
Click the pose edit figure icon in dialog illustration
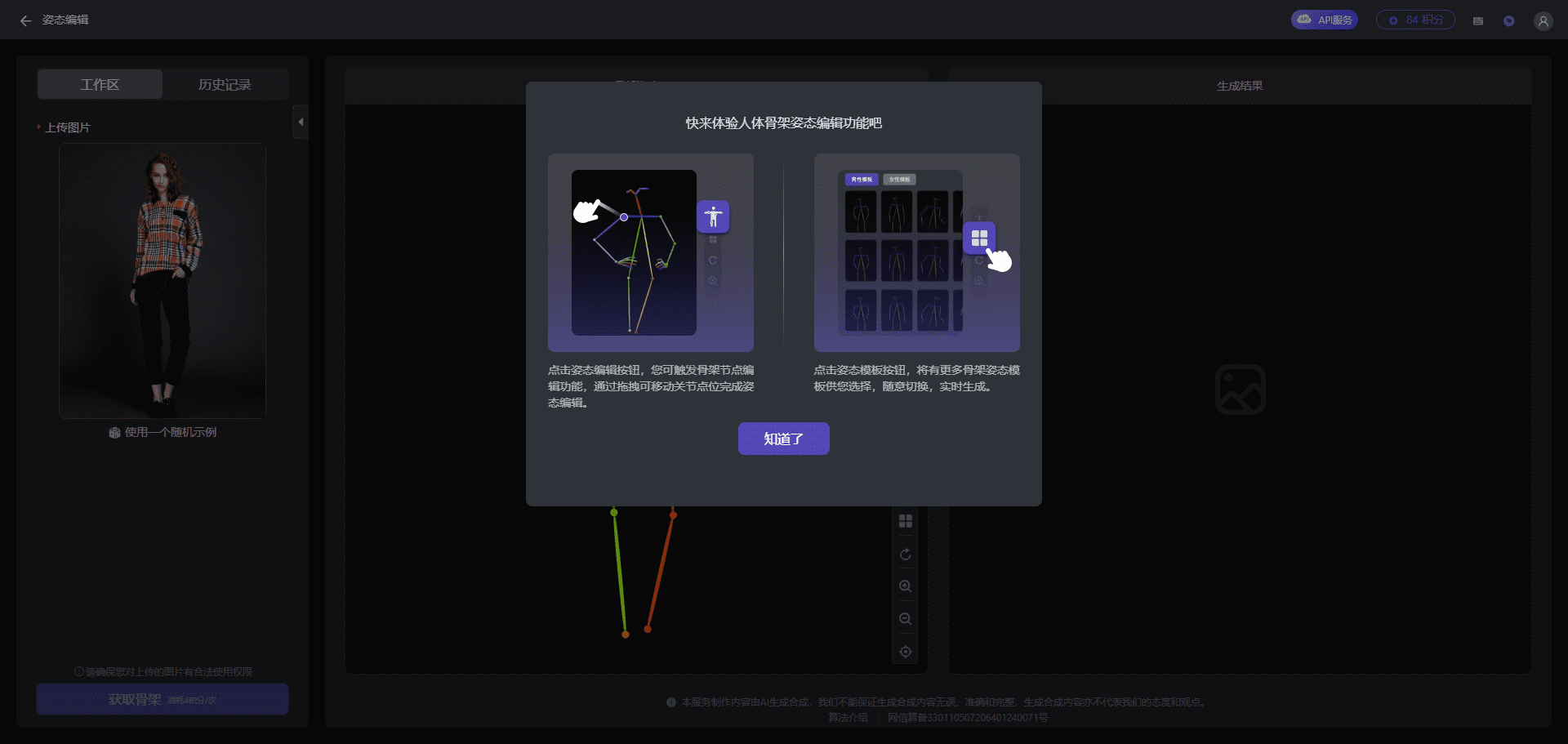click(x=713, y=216)
